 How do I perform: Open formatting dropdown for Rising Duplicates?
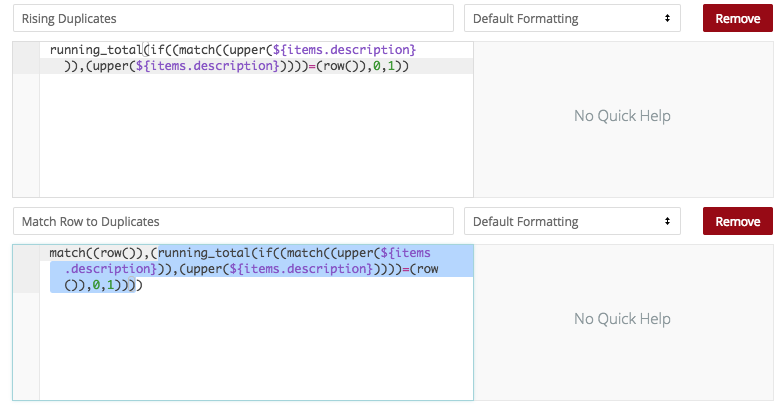click(572, 18)
